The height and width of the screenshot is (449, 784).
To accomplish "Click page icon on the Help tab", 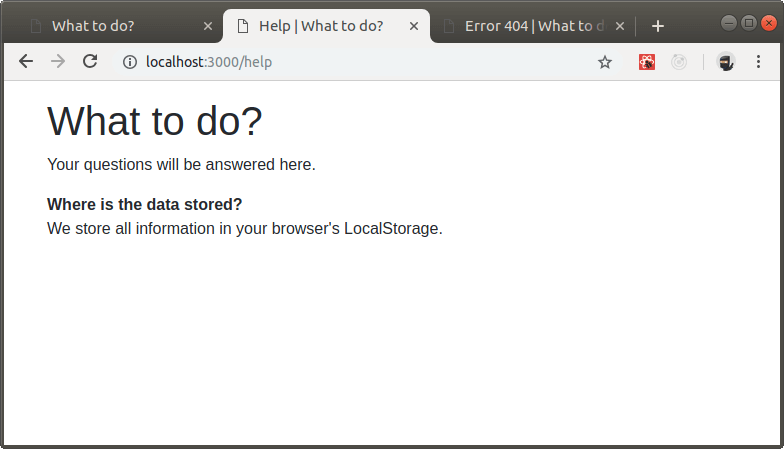I will pos(242,26).
